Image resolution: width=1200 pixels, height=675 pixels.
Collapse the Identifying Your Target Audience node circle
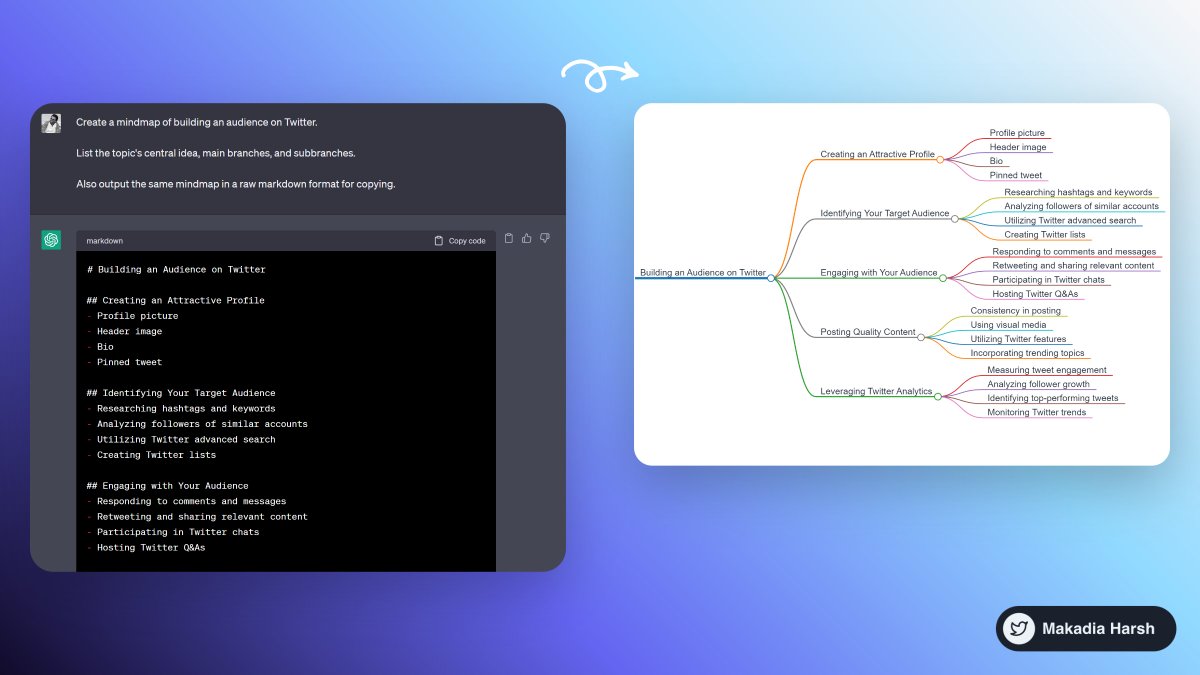[955, 218]
